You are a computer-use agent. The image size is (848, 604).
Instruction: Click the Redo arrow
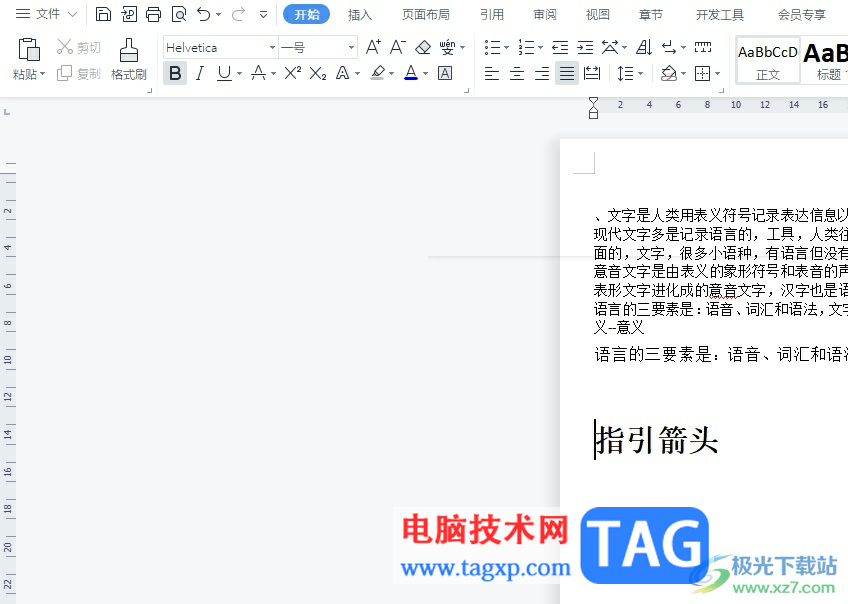click(238, 14)
